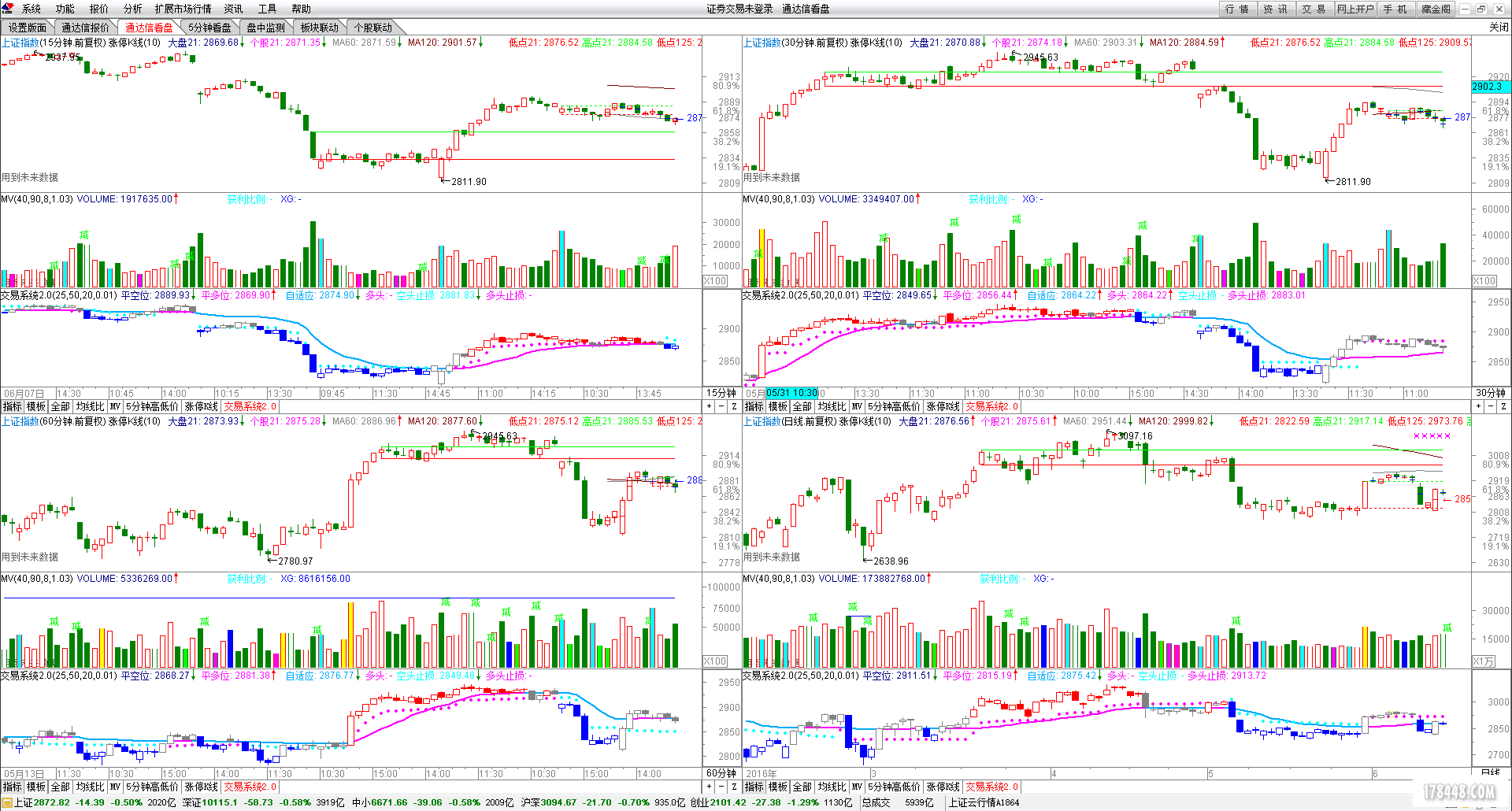Click the 交易 button in title bar
1512x811 pixels.
point(1314,9)
